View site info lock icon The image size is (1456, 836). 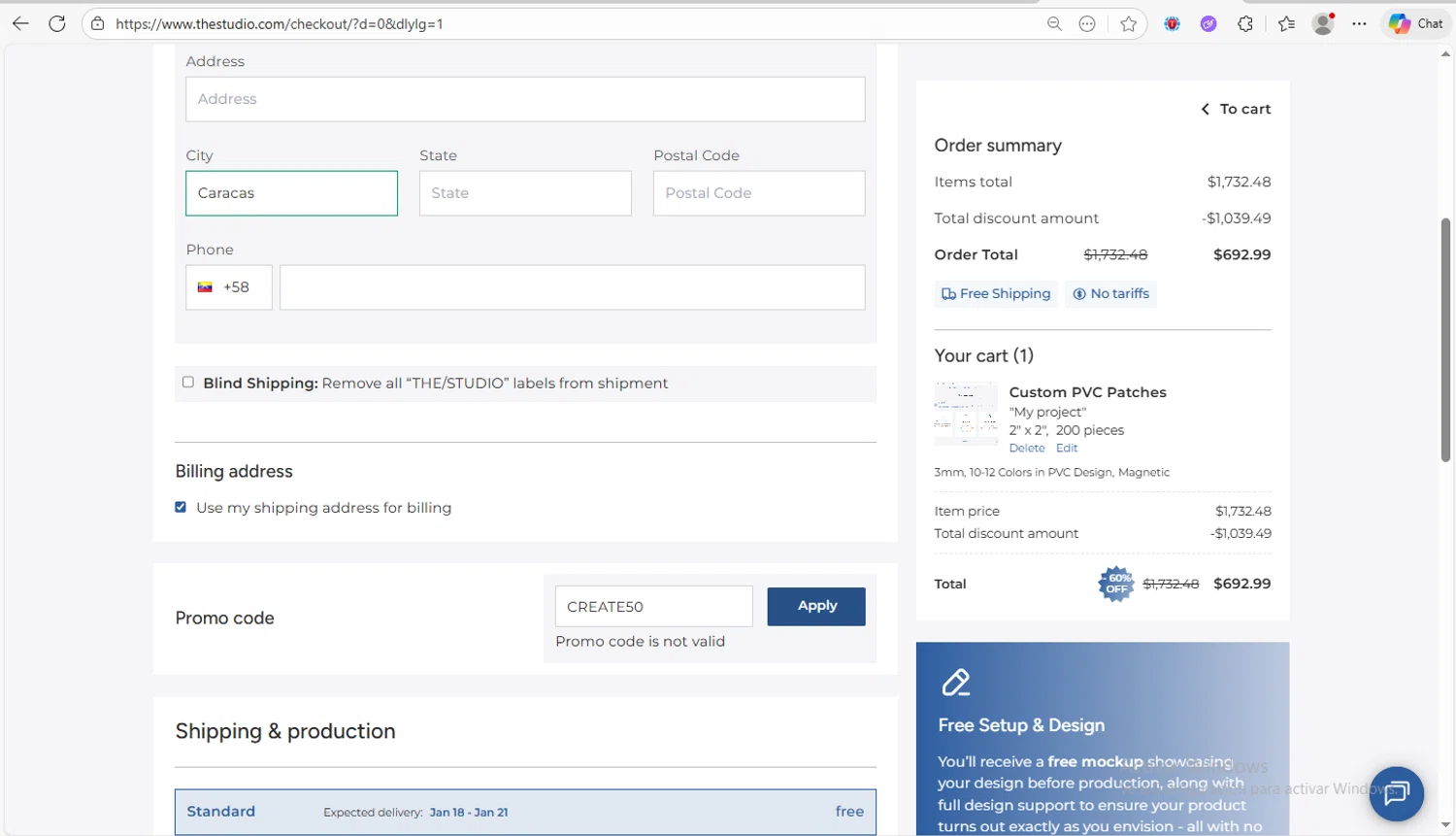pyautogui.click(x=98, y=23)
